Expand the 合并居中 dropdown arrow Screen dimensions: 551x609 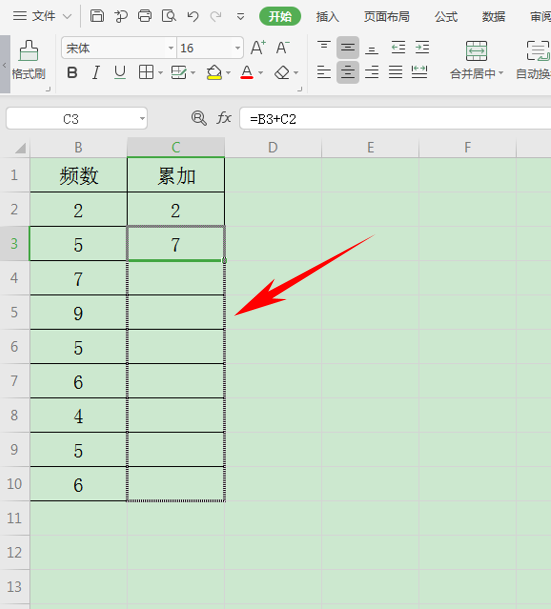point(501,73)
